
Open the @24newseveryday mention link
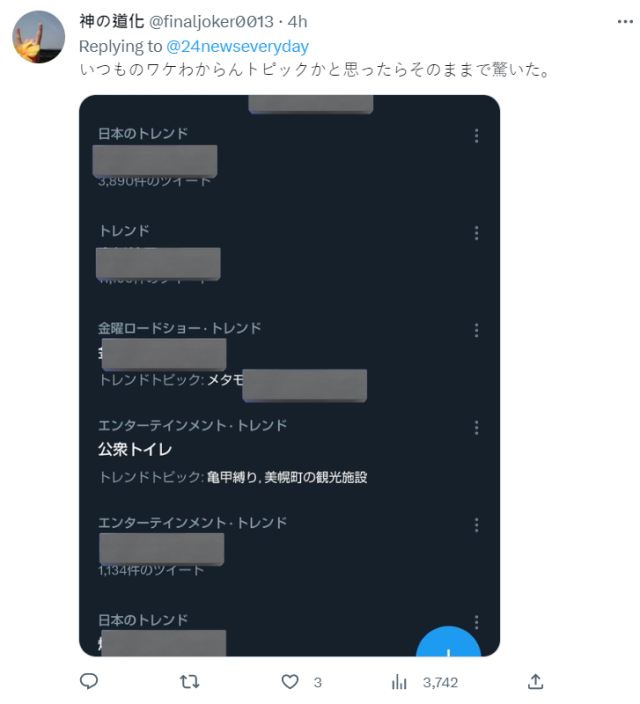pos(238,46)
